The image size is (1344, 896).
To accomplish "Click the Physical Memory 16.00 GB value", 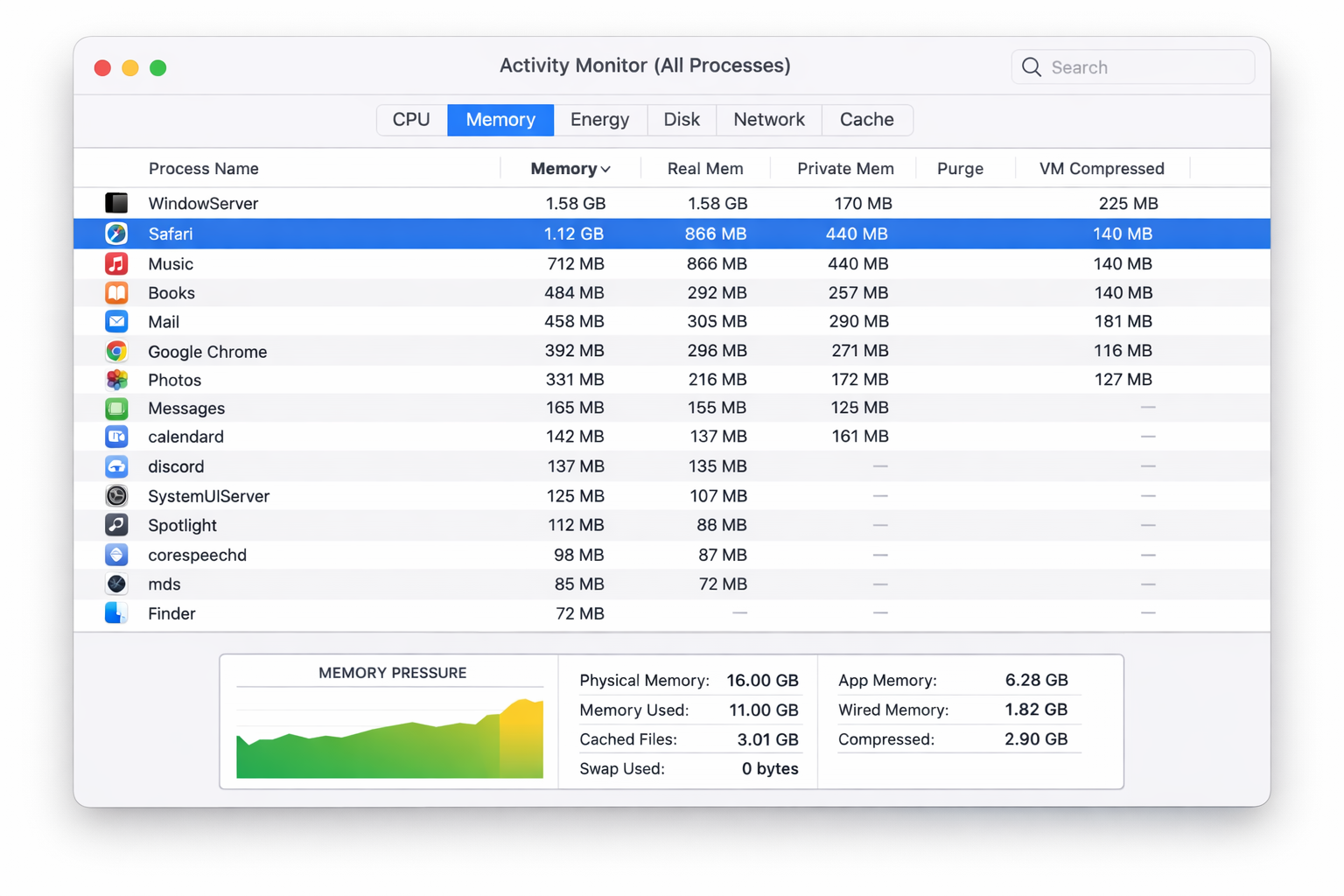I will [762, 680].
